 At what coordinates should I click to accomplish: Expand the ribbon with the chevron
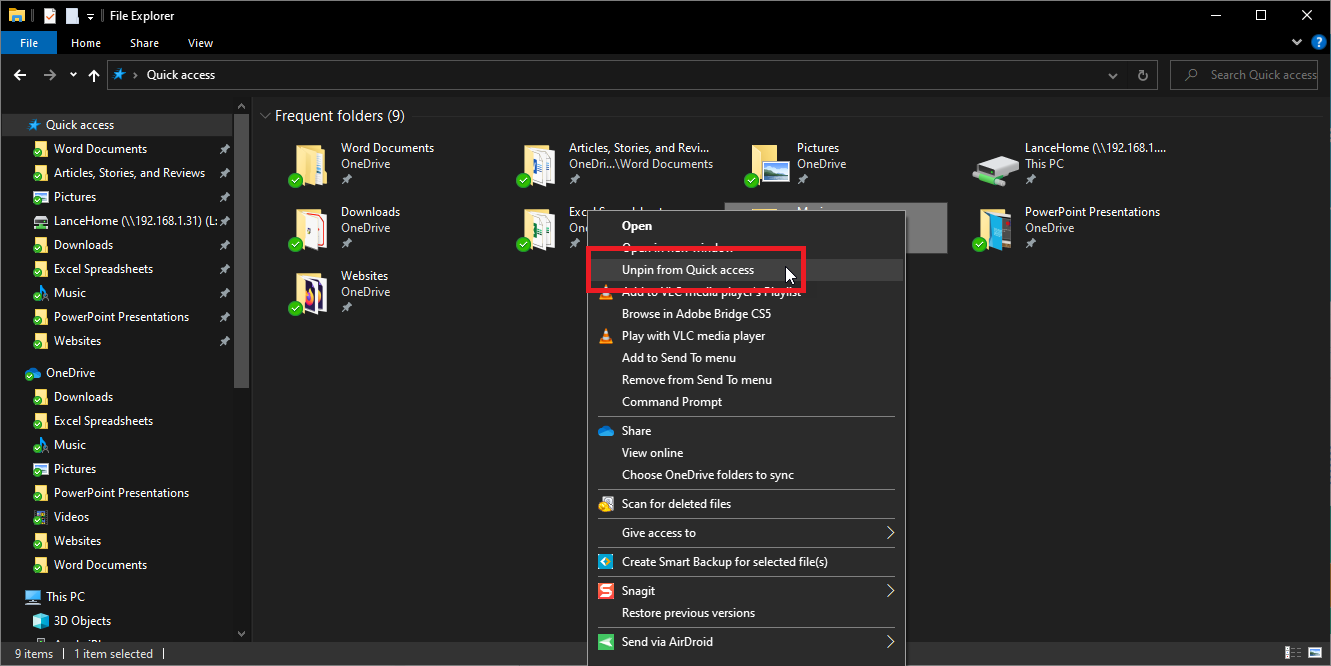tap(1297, 42)
